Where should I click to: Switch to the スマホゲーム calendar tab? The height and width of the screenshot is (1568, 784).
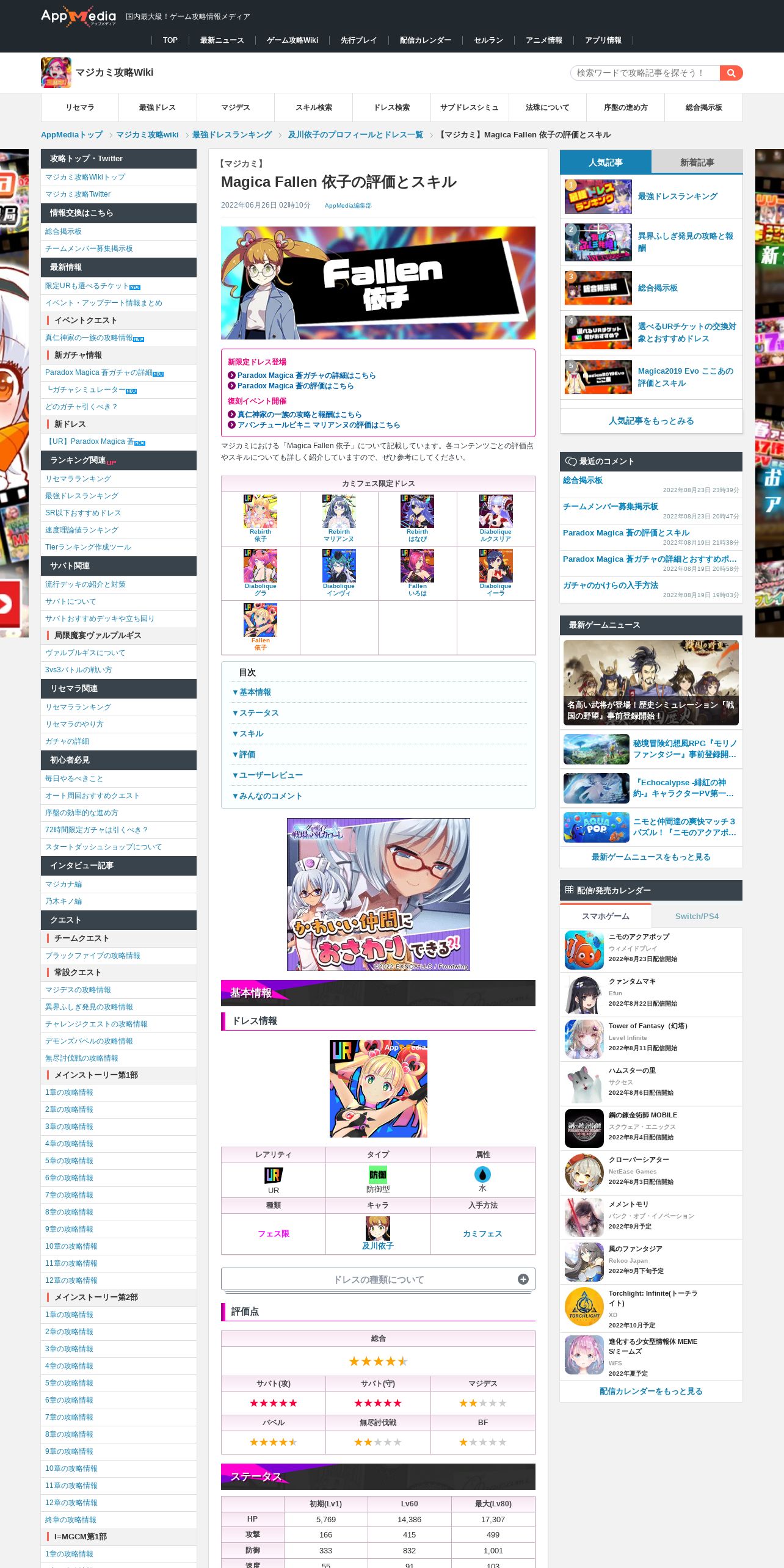pyautogui.click(x=606, y=916)
